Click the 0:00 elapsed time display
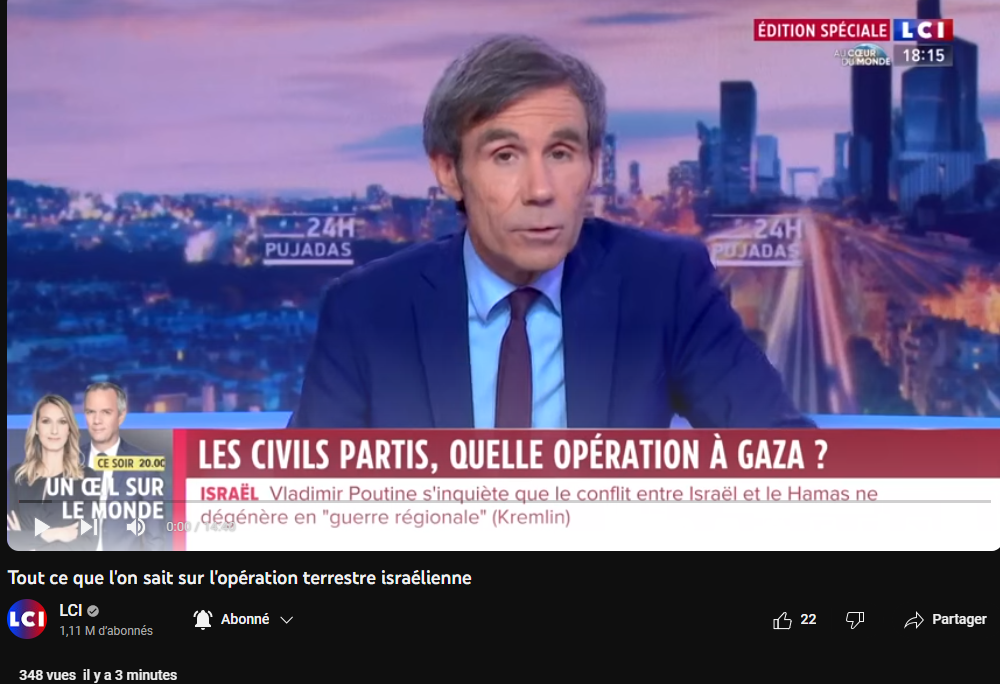The width and height of the screenshot is (1000, 684). click(178, 527)
